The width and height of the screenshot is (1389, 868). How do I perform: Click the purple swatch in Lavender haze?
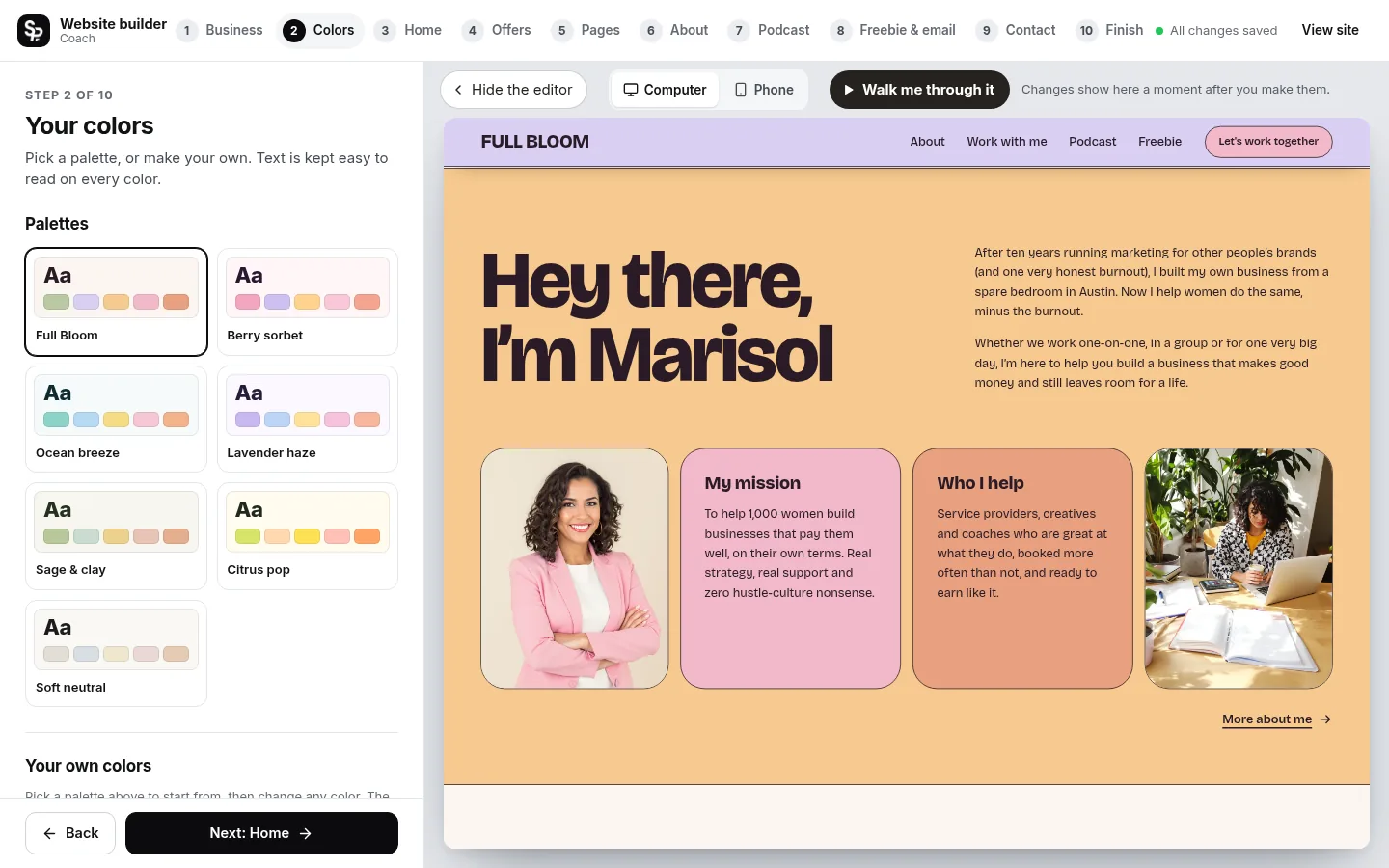click(248, 420)
